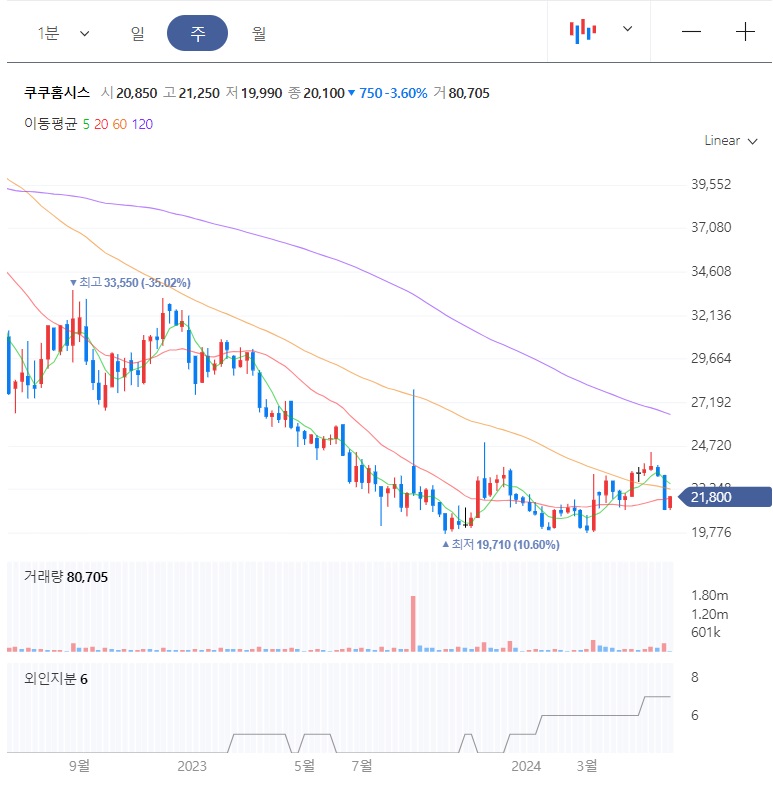Click the 종 20,100 closing price
The height and width of the screenshot is (800, 773).
(316, 93)
